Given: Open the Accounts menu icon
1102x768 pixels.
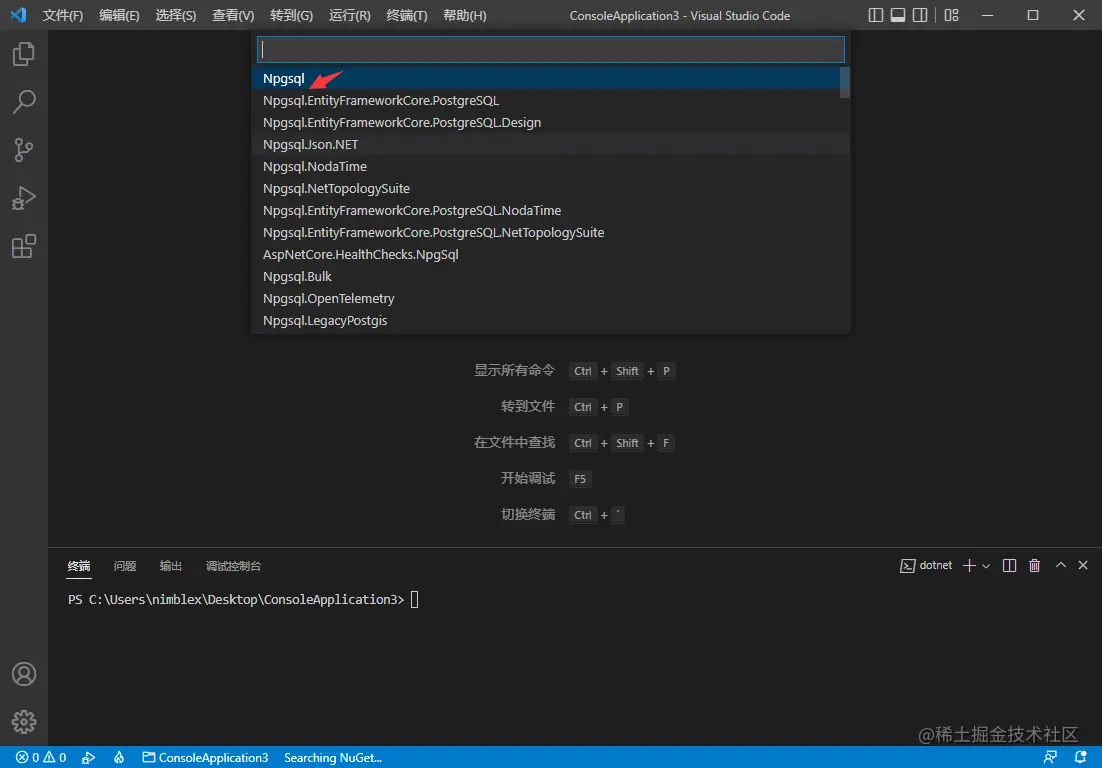Looking at the screenshot, I should click(x=24, y=674).
